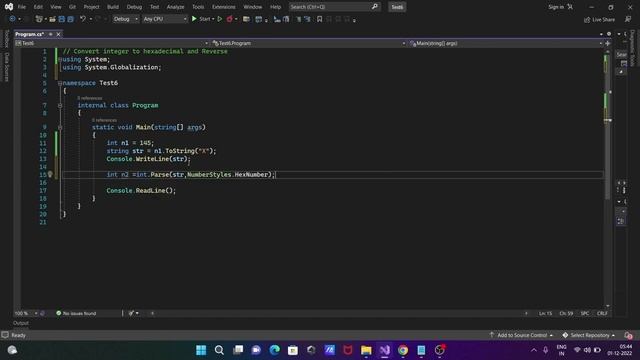Click the bookmark toggle icon in toolbar

click(320, 19)
